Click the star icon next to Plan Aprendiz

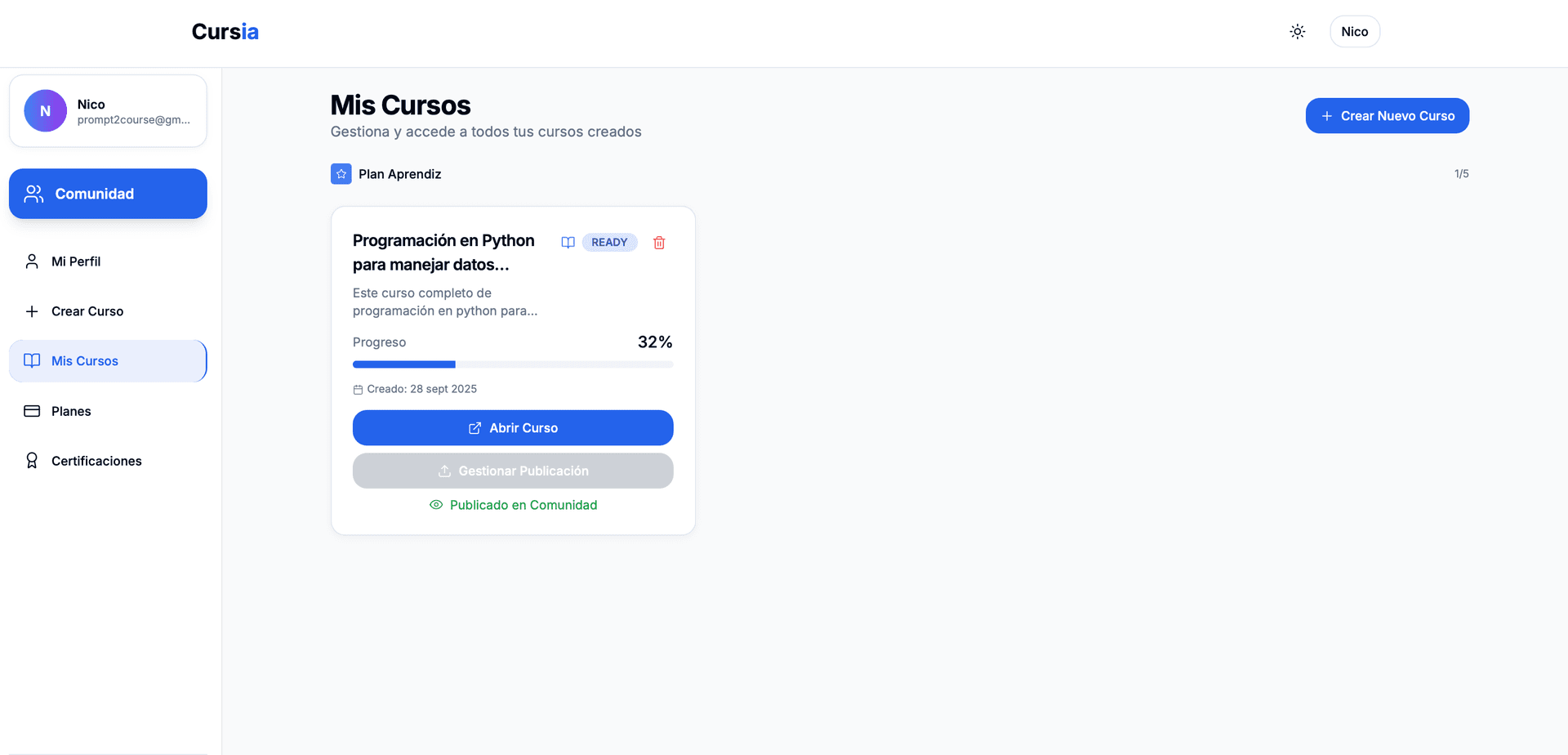pos(341,174)
